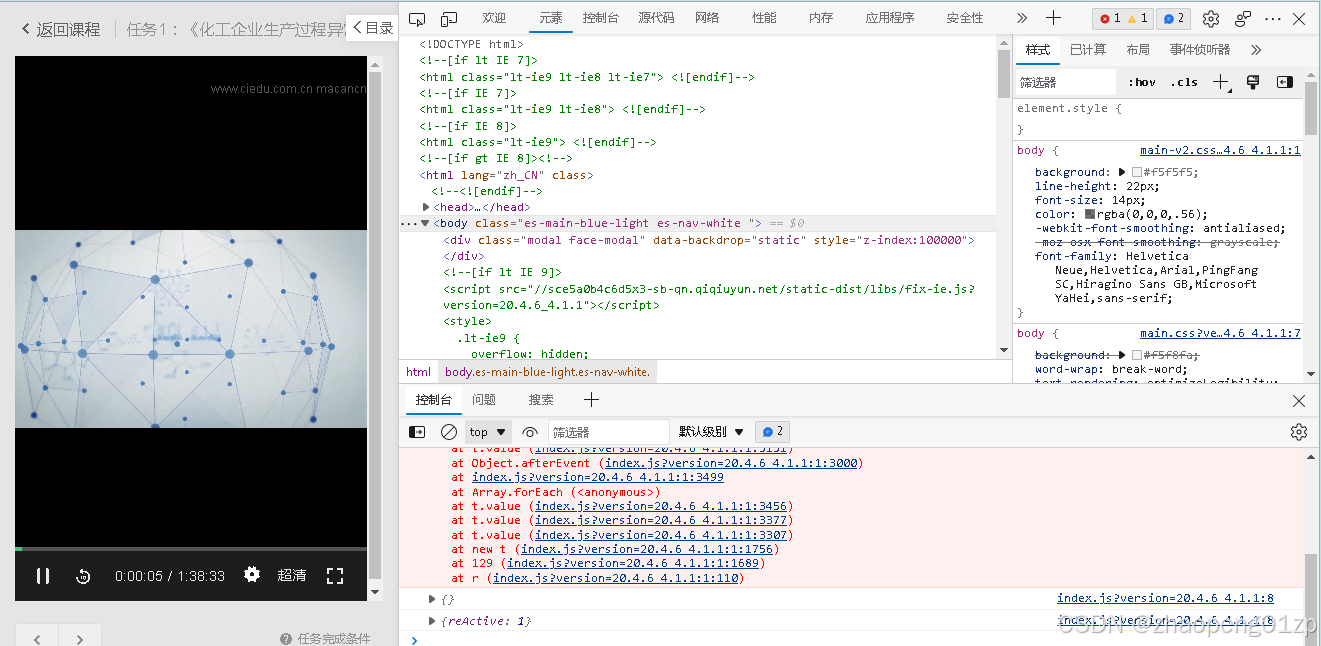Open the main.css source link
The height and width of the screenshot is (646, 1321).
coord(1220,333)
